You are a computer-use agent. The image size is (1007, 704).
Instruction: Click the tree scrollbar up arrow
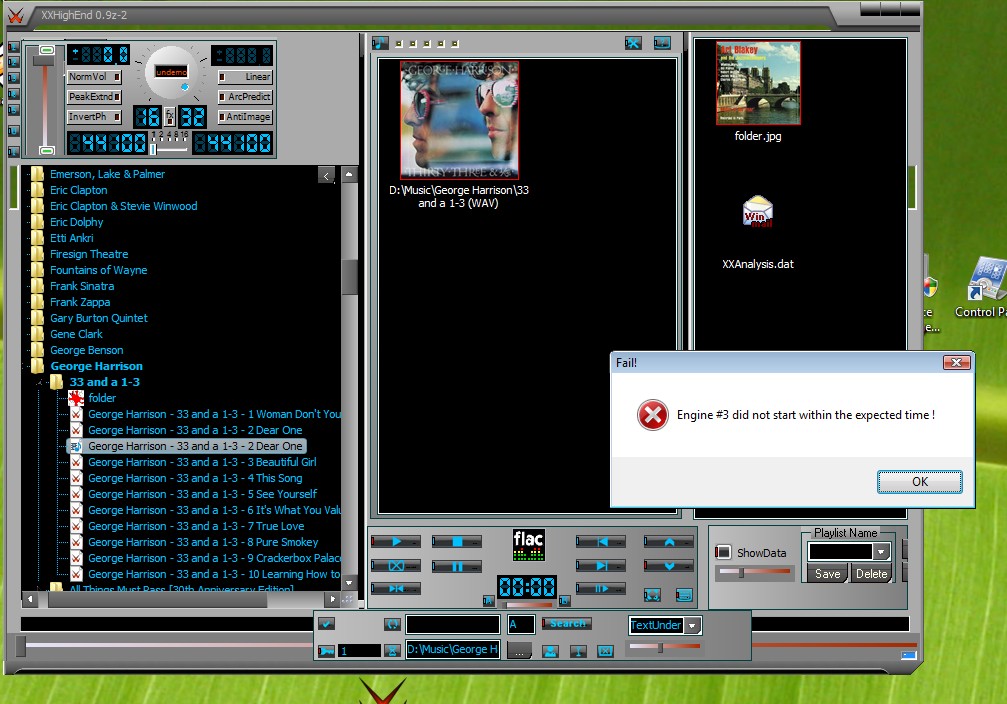349,174
